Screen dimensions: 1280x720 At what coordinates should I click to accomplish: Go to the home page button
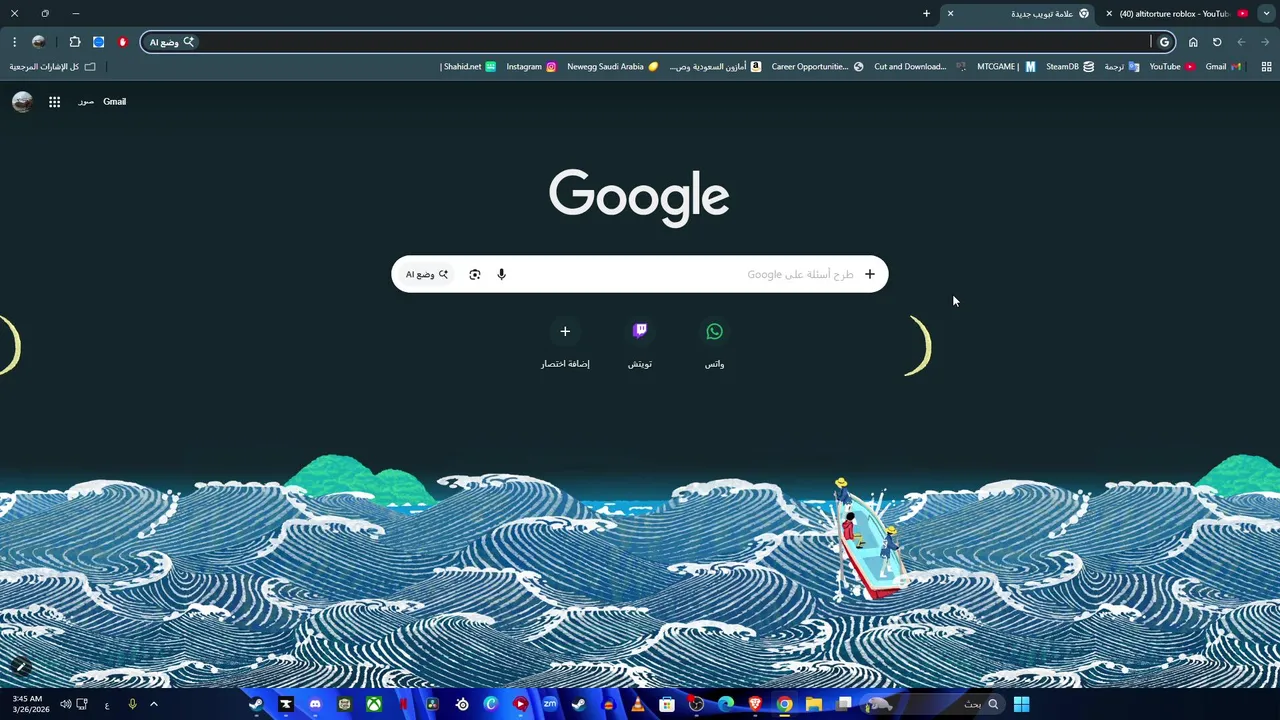1193,42
